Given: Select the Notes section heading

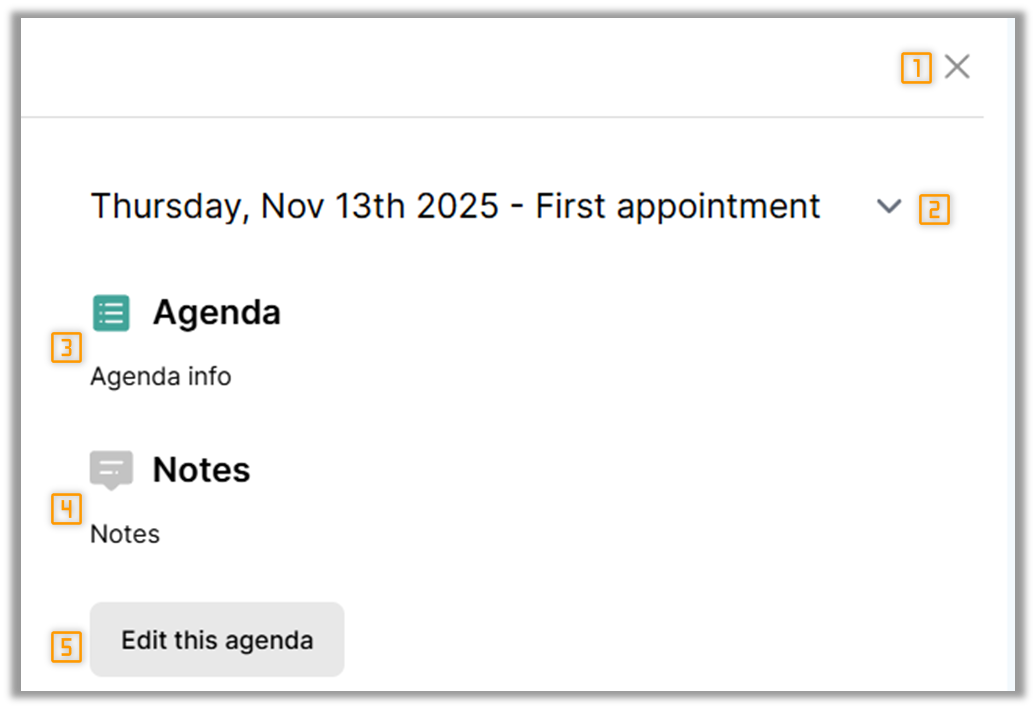Looking at the screenshot, I should click(x=201, y=470).
